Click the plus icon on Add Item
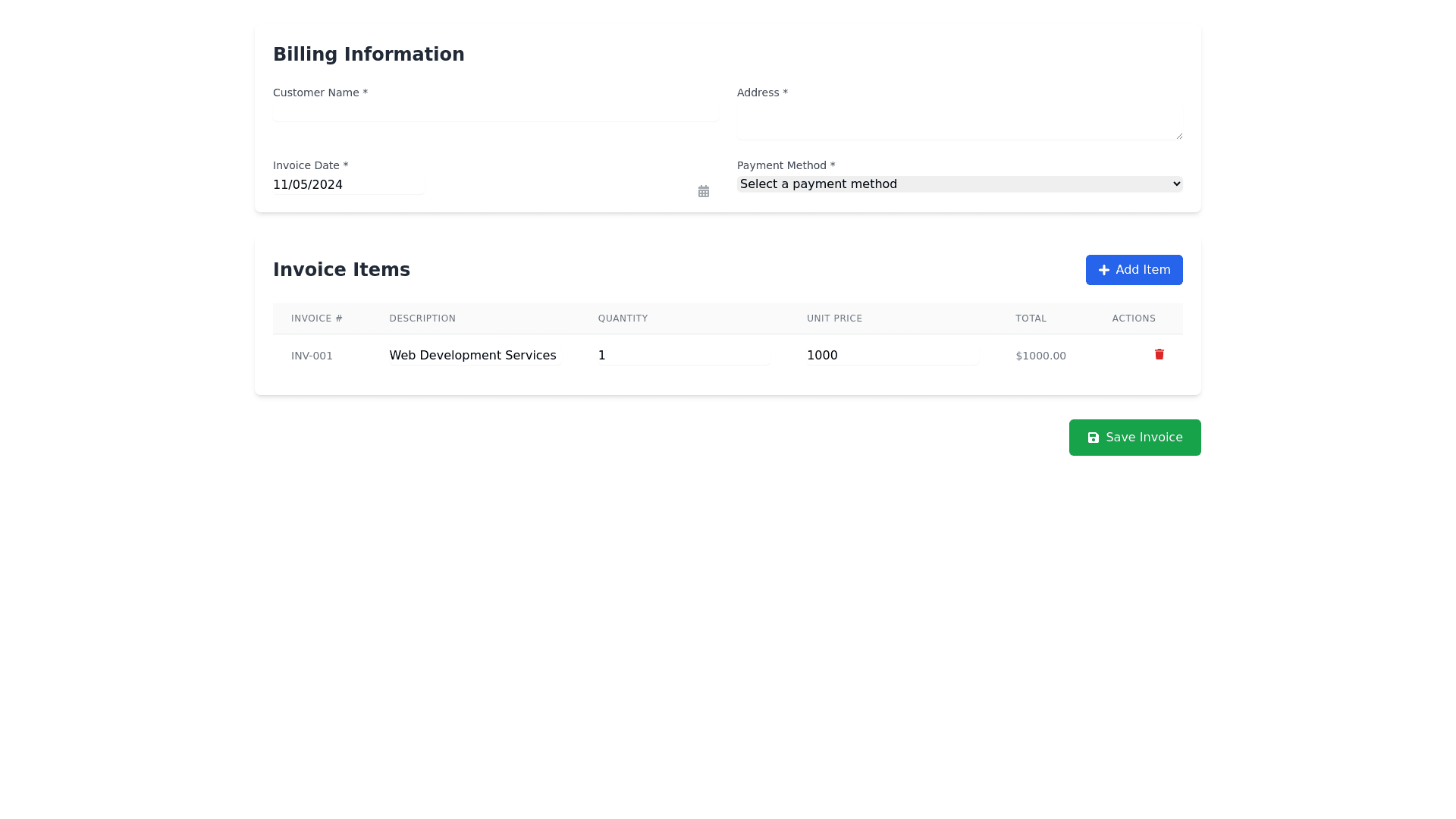1456x819 pixels. 1104,270
